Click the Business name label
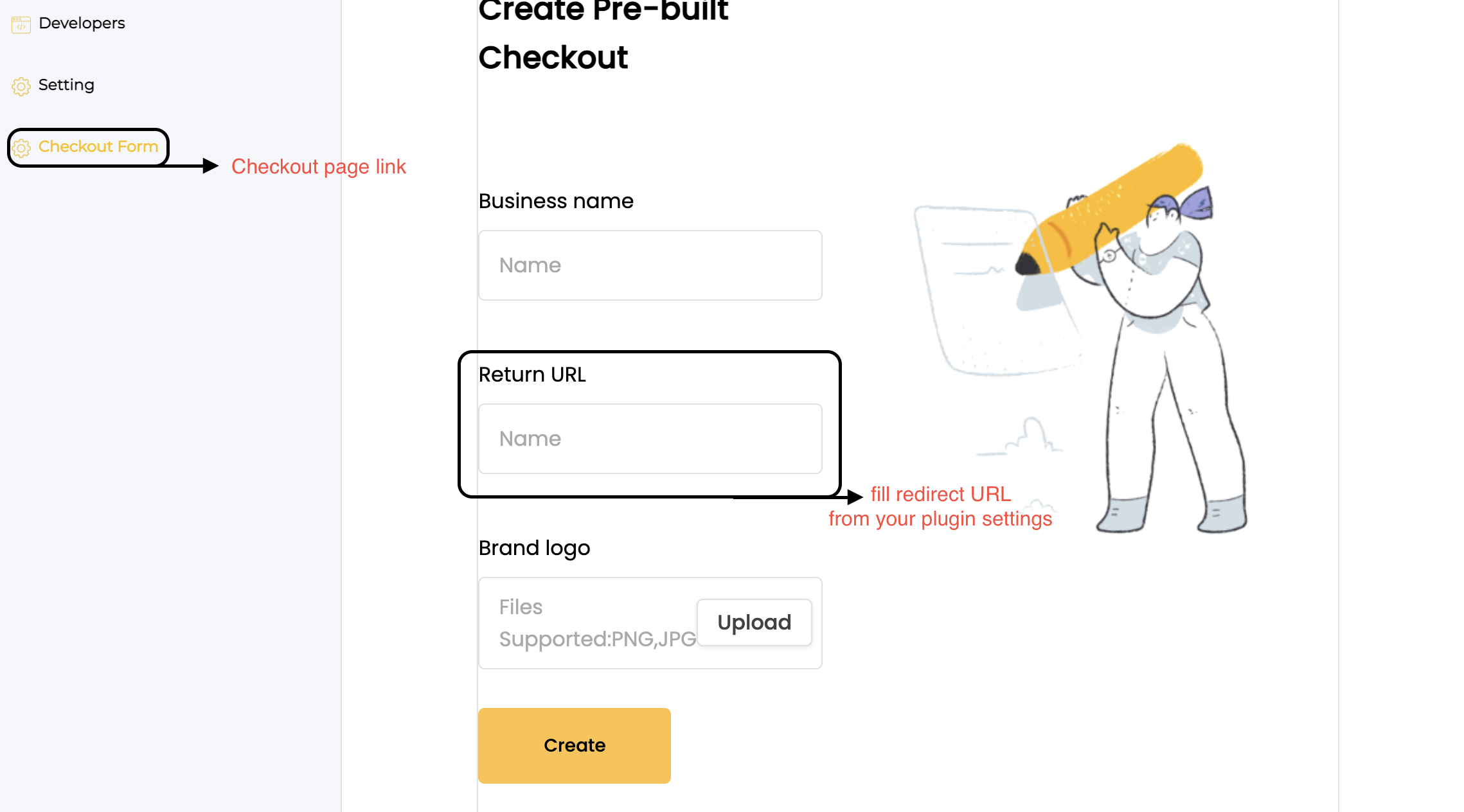The width and height of the screenshot is (1464, 812). point(556,201)
